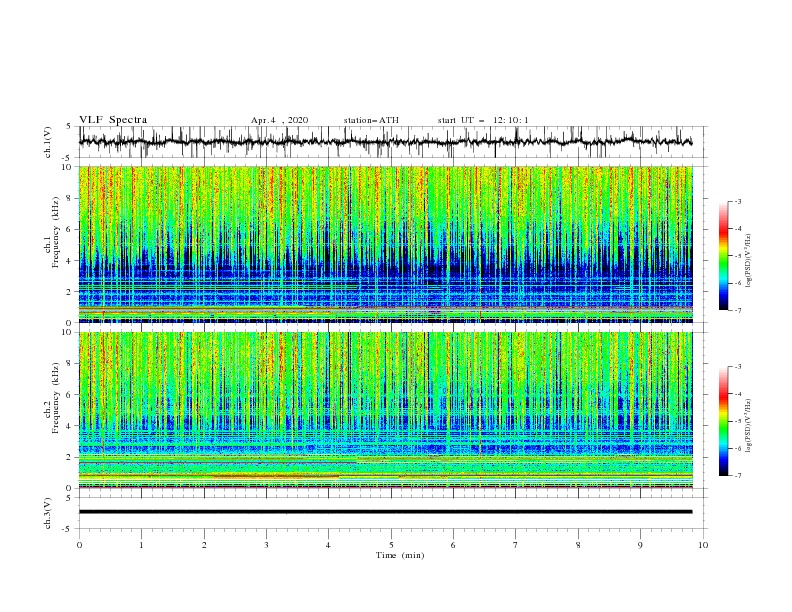Click the ch.2 colorbar "log(PSD)(V²/Hz)" label
The width and height of the screenshot is (792, 612).
click(749, 425)
